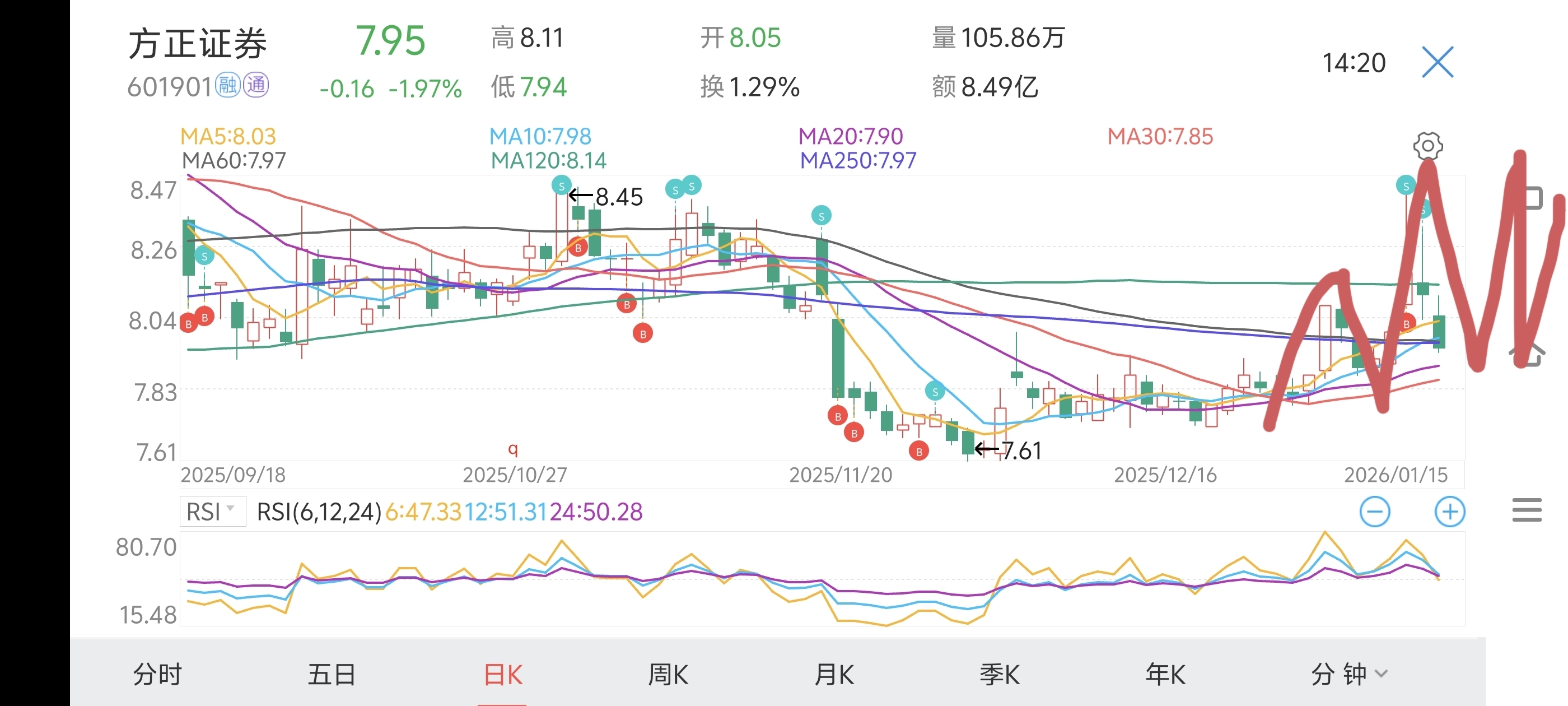This screenshot has height=706, width=1568.
Task: Open chart settings gear icon
Action: click(x=1427, y=146)
